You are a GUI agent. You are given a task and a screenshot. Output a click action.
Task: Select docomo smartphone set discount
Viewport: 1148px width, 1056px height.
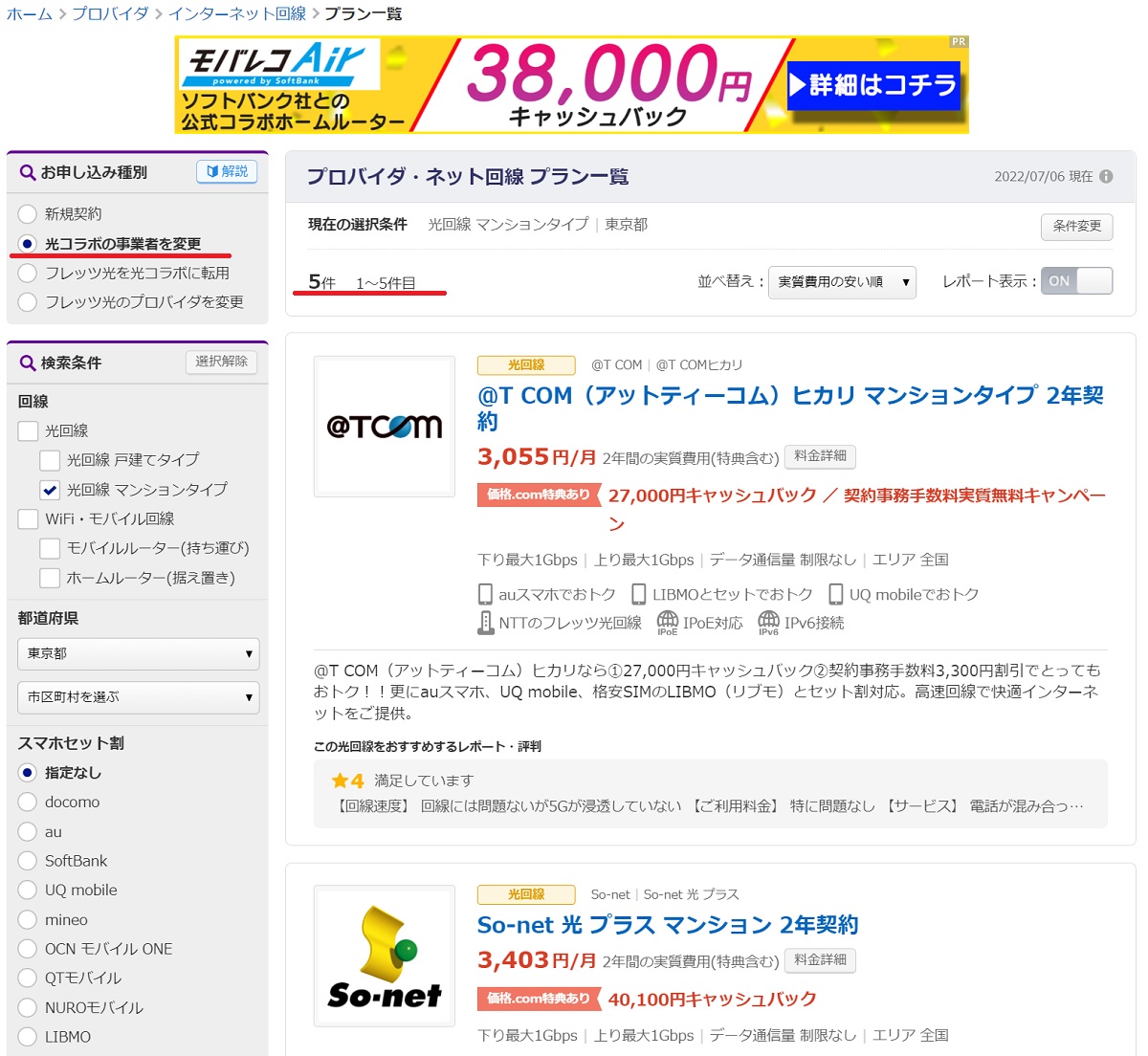tap(28, 802)
